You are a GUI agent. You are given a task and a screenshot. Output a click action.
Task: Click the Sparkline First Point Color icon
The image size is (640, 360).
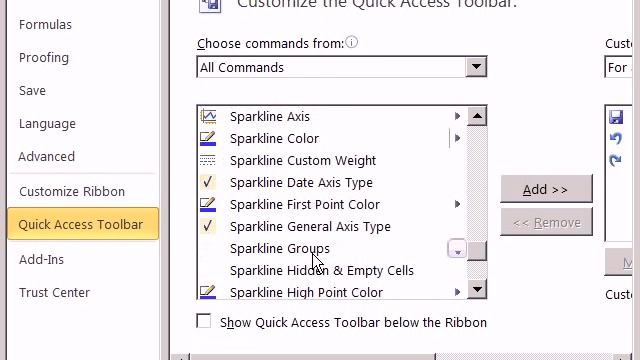point(208,204)
